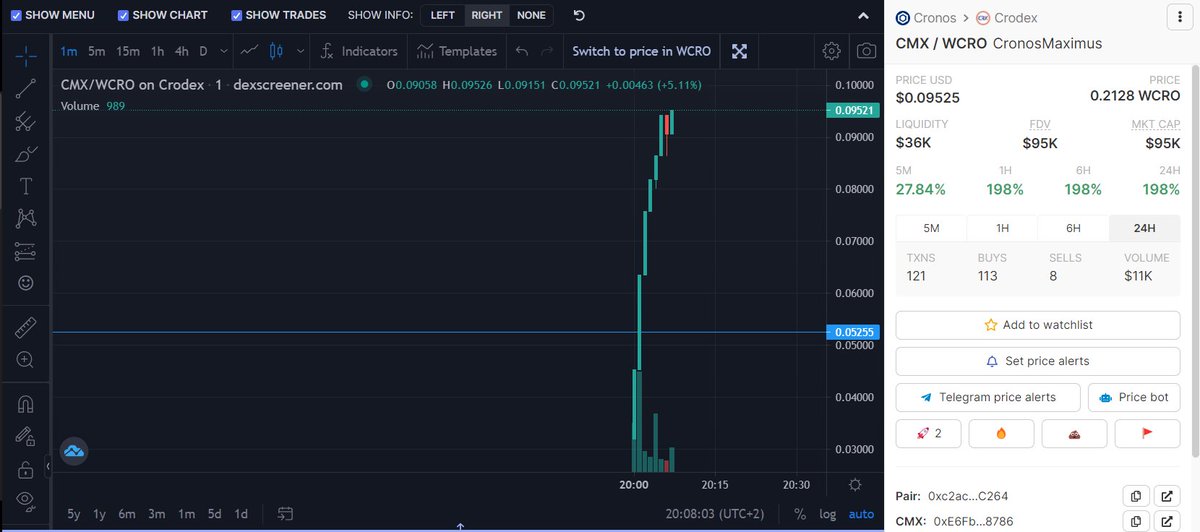This screenshot has height=532, width=1200.
Task: Toggle the magnet snap mode
Action: (26, 404)
